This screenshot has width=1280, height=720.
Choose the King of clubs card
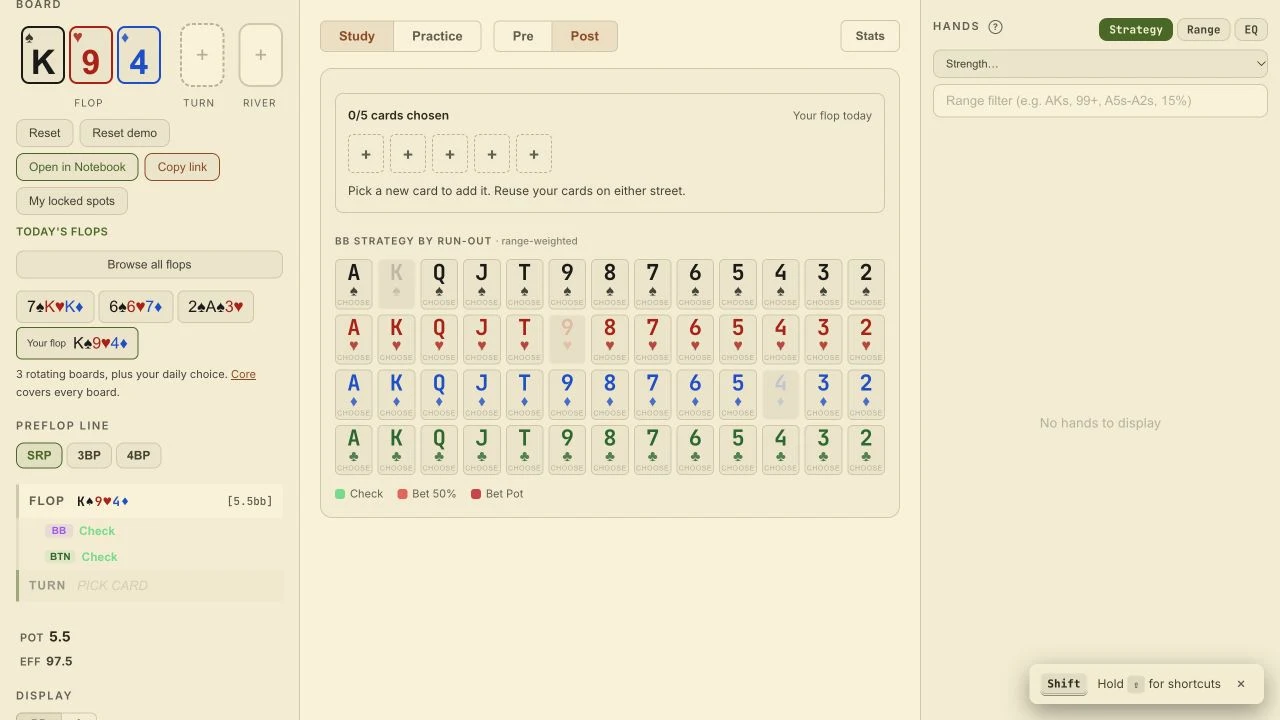tap(396, 449)
